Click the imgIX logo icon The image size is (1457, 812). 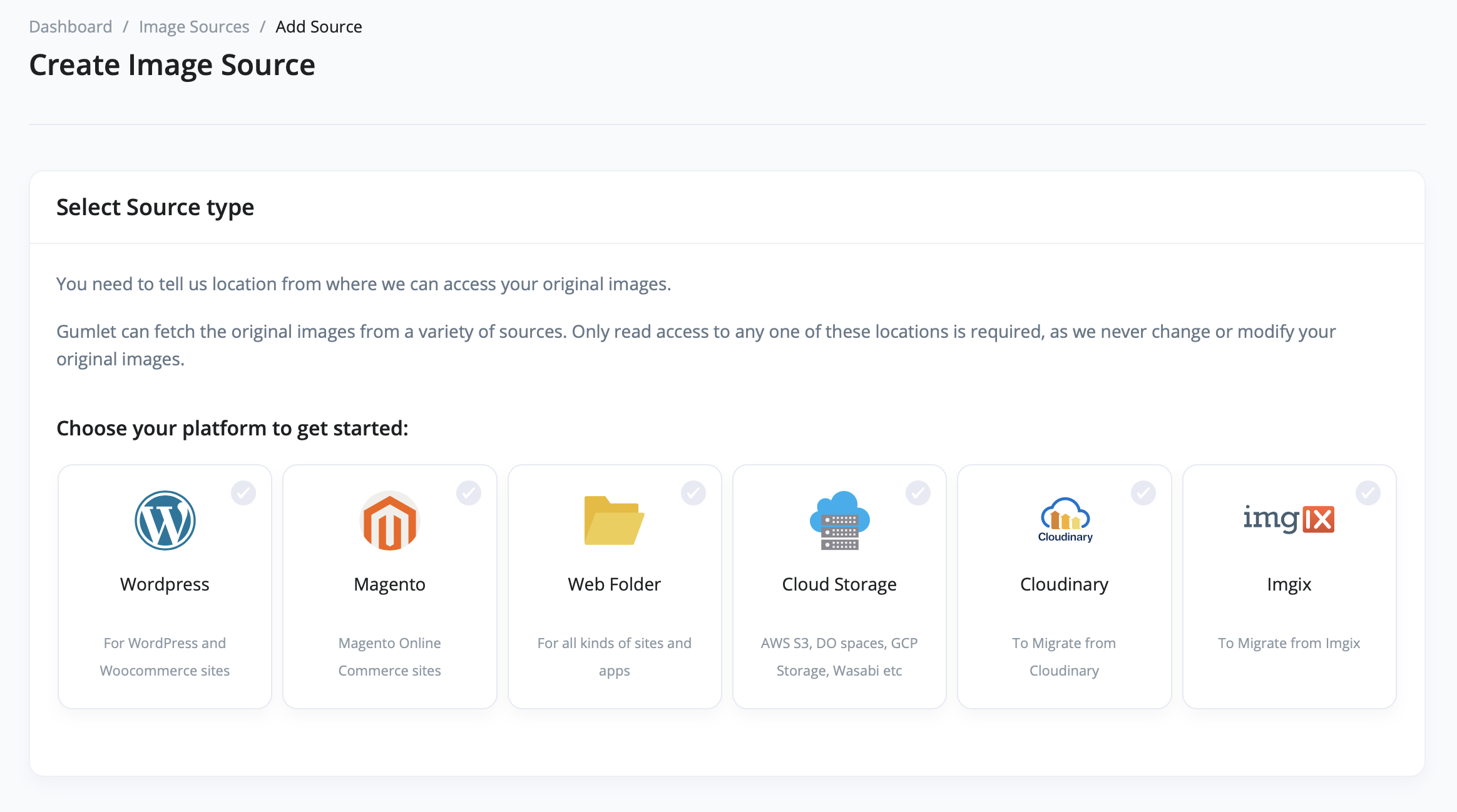point(1289,519)
